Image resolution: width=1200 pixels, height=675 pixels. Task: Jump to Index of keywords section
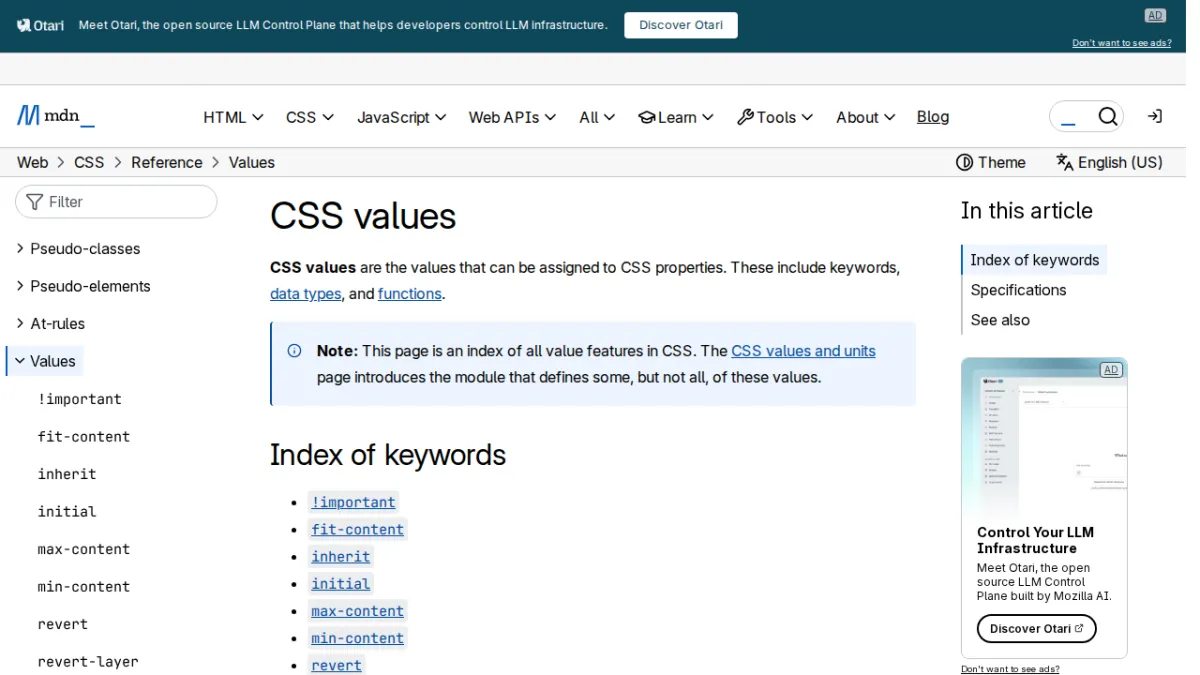coord(1035,260)
